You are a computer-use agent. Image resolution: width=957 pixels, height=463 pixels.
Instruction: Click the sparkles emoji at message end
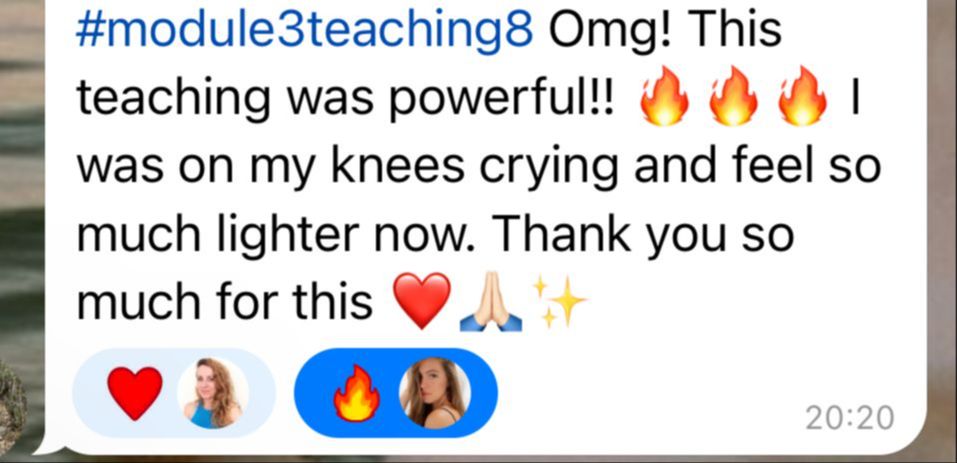coord(559,301)
